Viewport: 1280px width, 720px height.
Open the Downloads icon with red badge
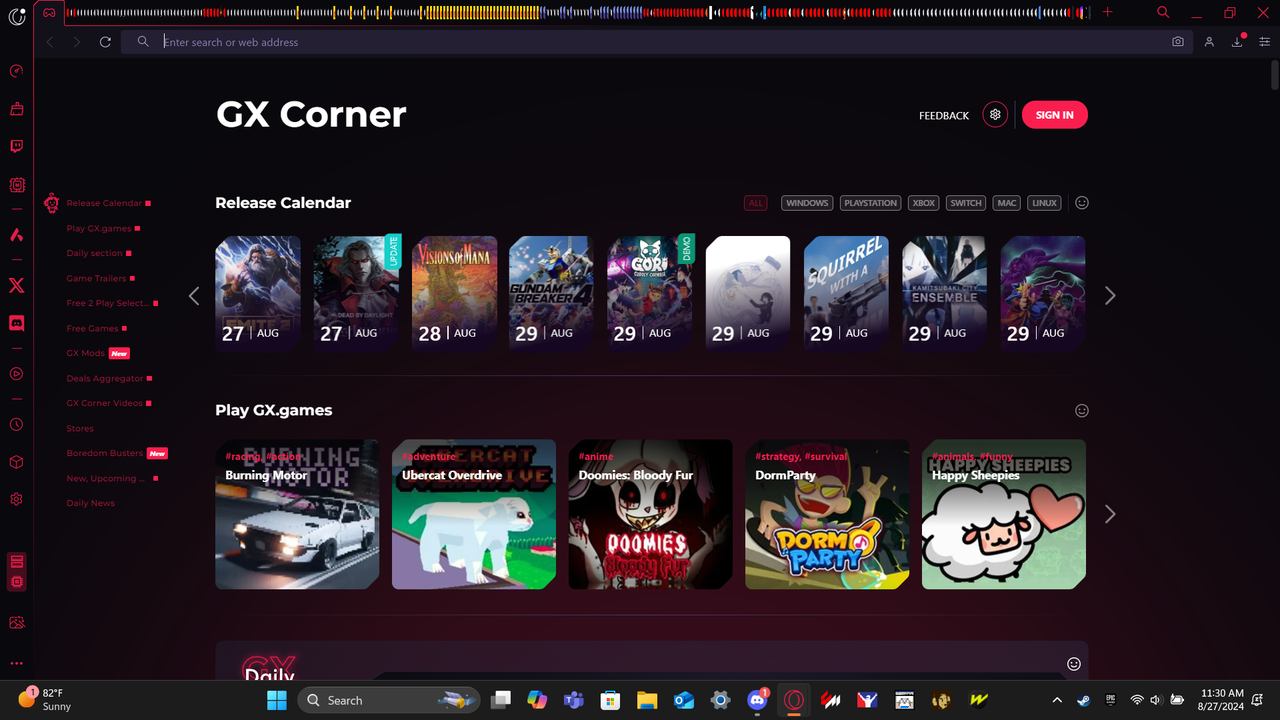pyautogui.click(x=1238, y=41)
